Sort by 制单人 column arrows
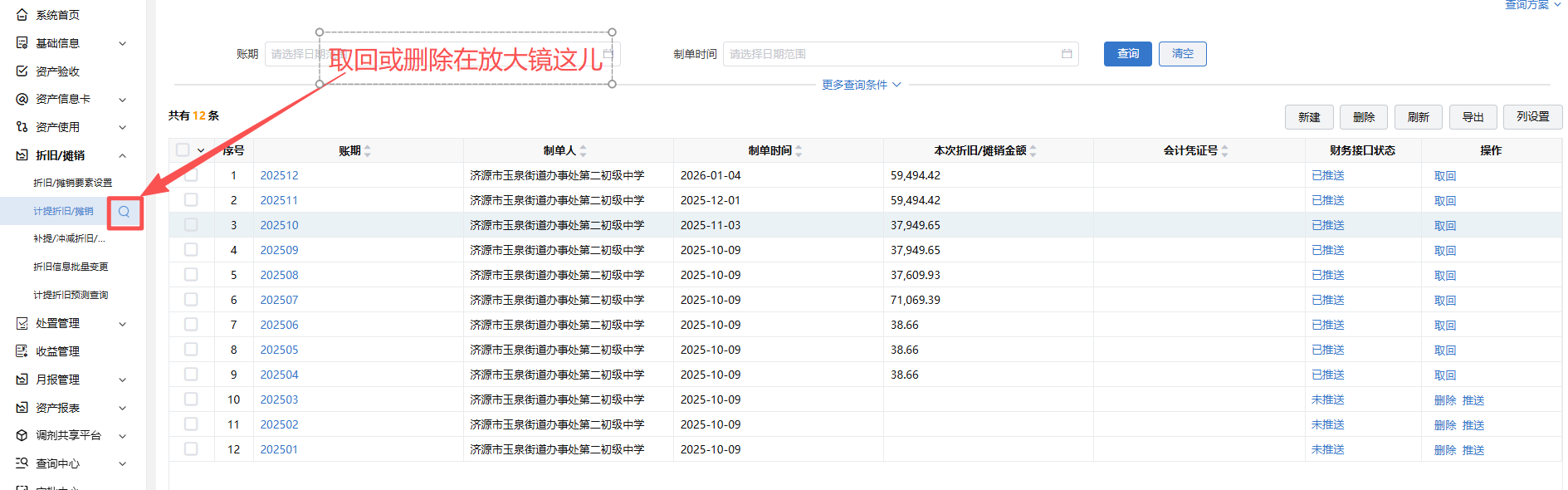This screenshot has width=1568, height=490. [584, 151]
